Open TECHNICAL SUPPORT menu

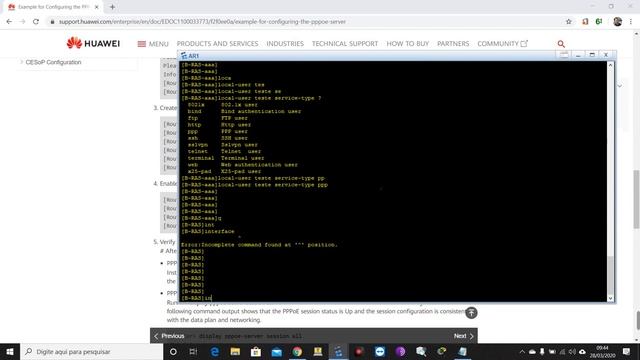pos(345,44)
